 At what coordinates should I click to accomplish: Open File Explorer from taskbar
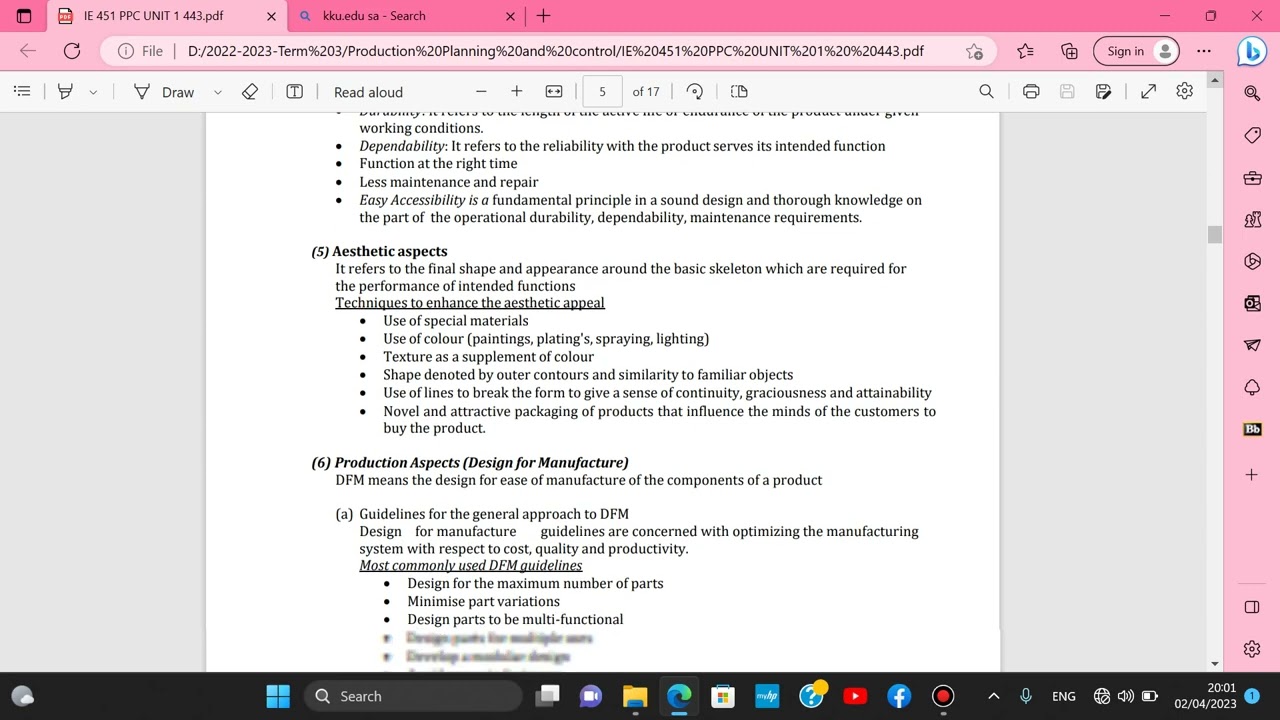click(635, 696)
